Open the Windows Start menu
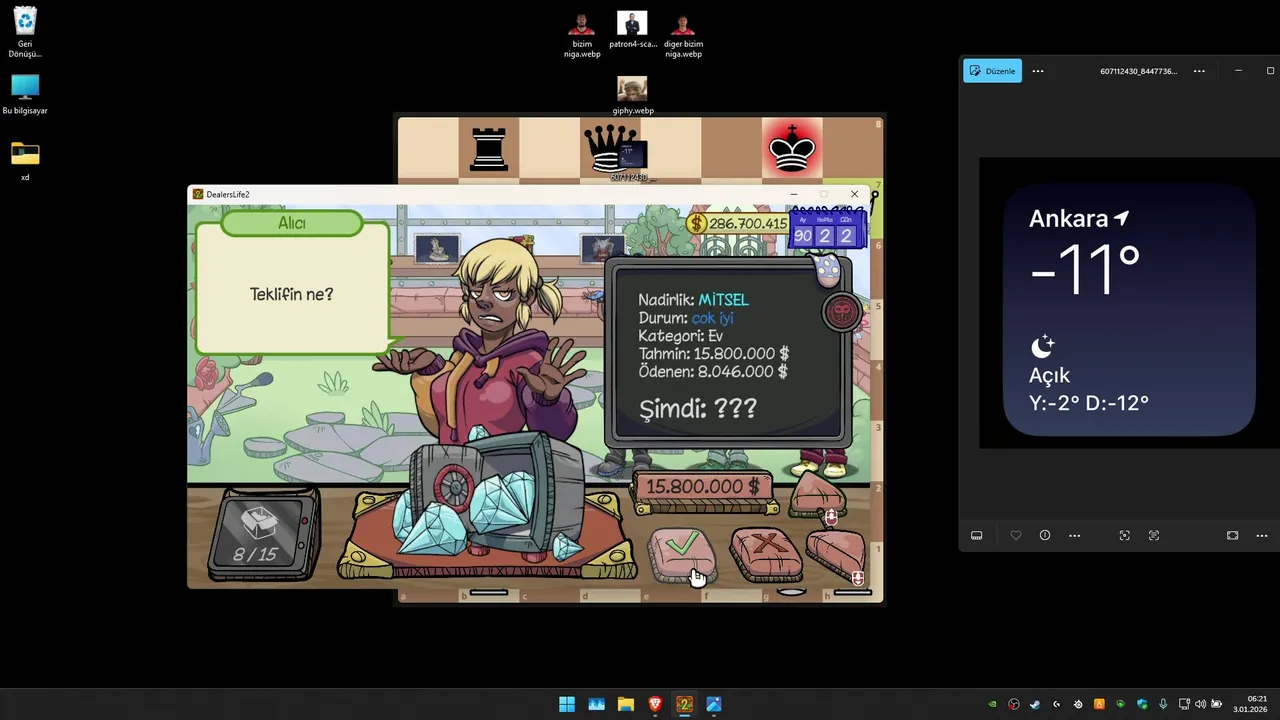This screenshot has width=1280, height=720. click(567, 704)
